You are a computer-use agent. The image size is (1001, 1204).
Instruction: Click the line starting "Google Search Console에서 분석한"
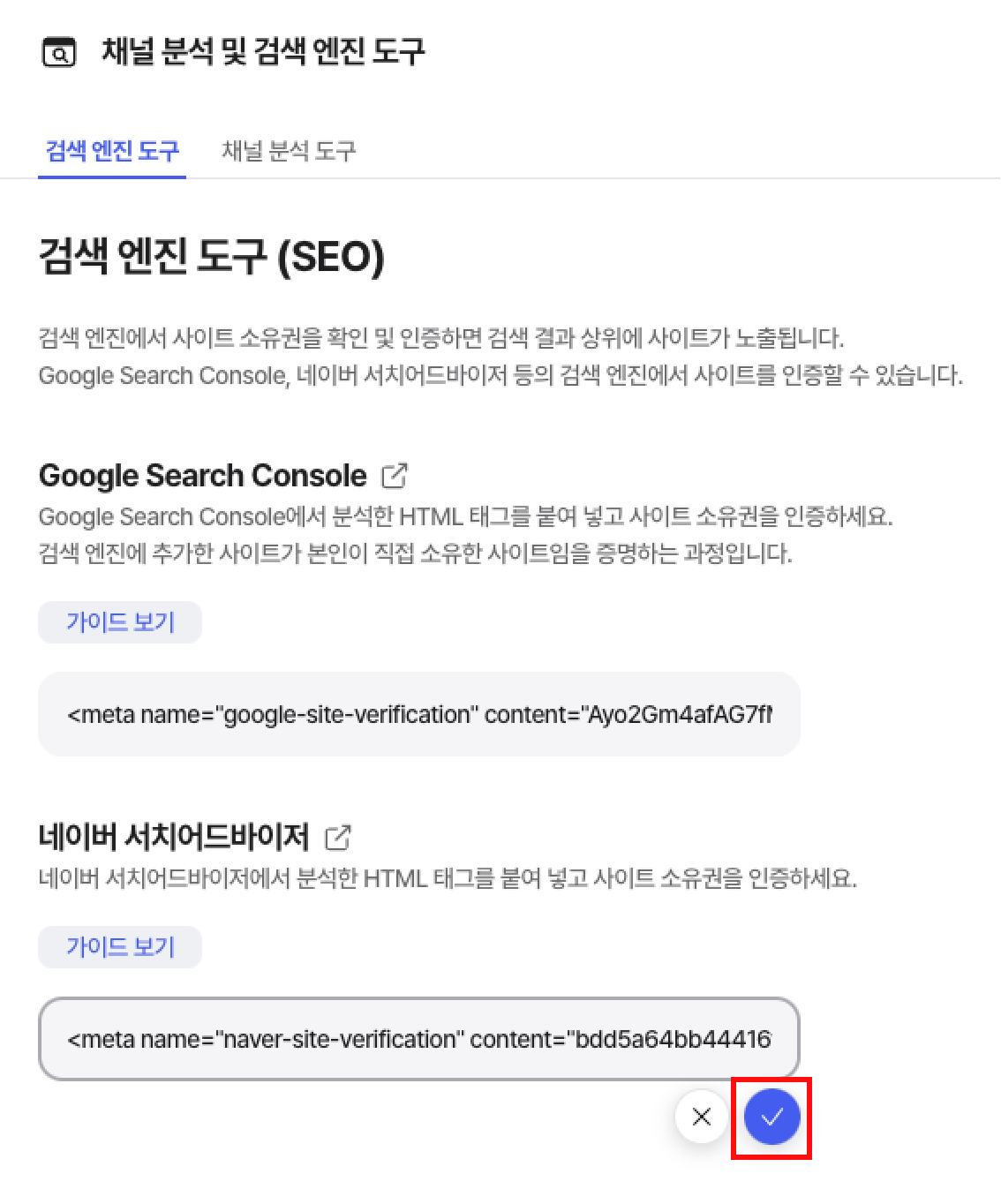point(465,516)
